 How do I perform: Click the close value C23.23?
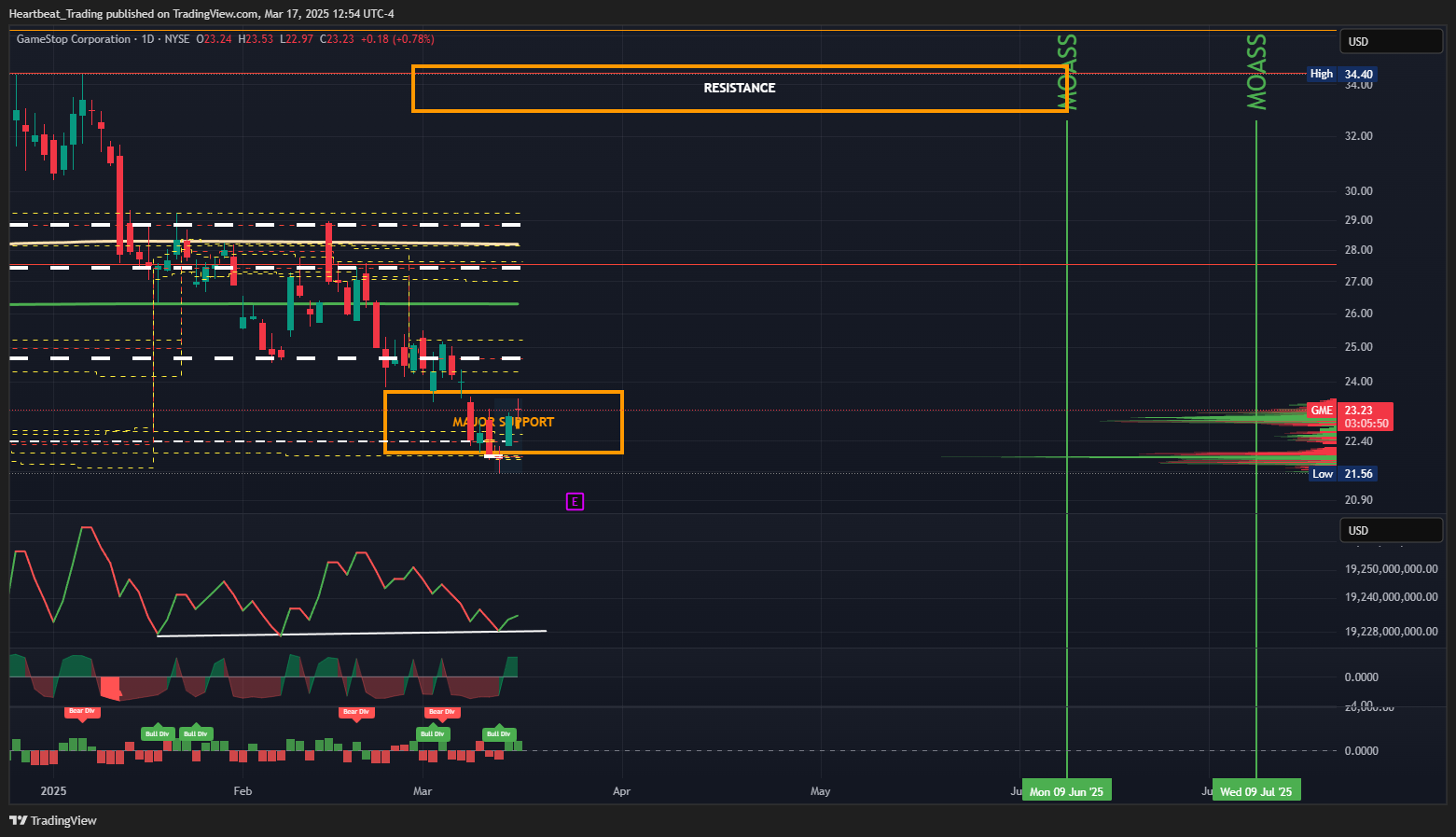click(x=337, y=39)
